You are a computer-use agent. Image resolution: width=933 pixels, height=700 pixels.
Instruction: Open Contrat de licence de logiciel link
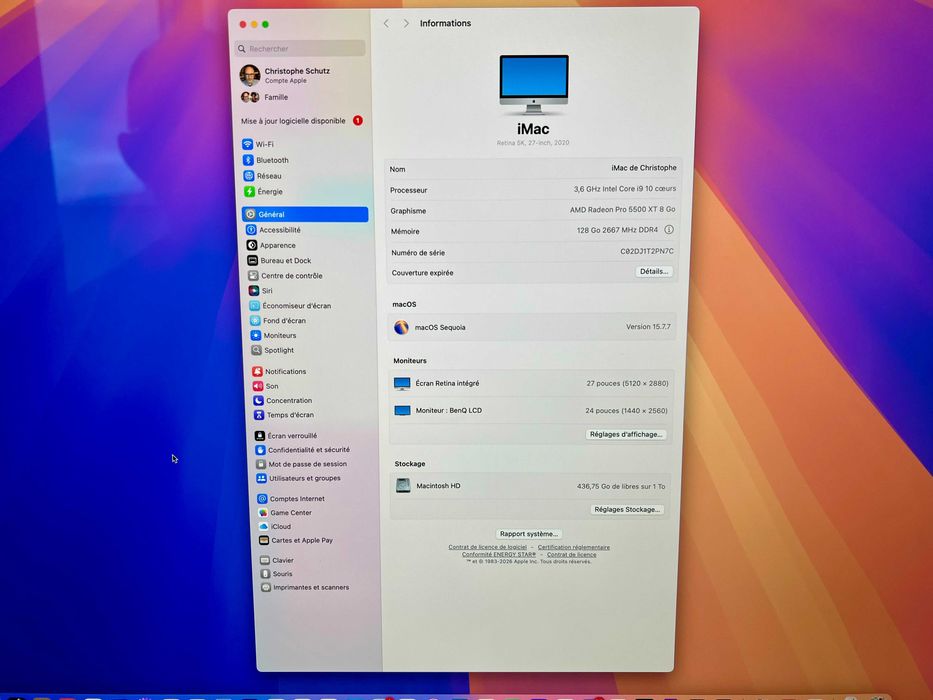[x=487, y=547]
